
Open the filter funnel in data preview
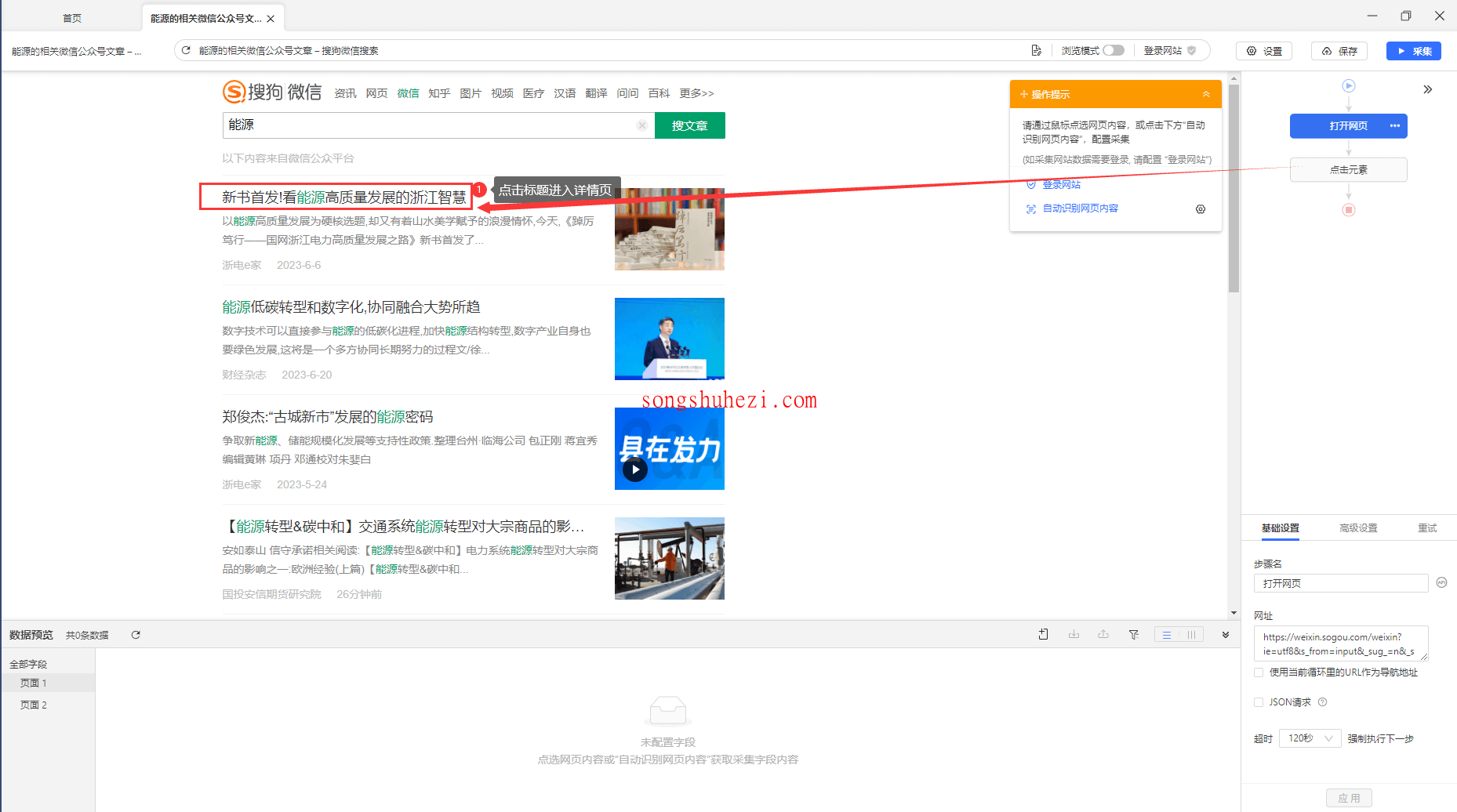[x=1133, y=635]
